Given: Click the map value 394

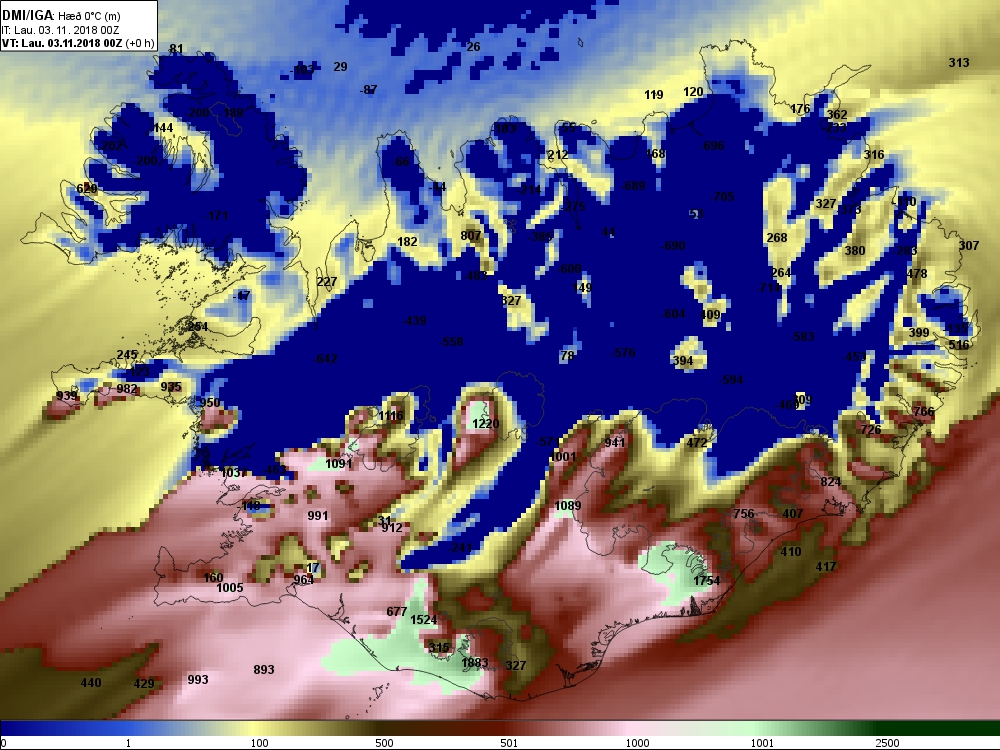Looking at the screenshot, I should [682, 360].
